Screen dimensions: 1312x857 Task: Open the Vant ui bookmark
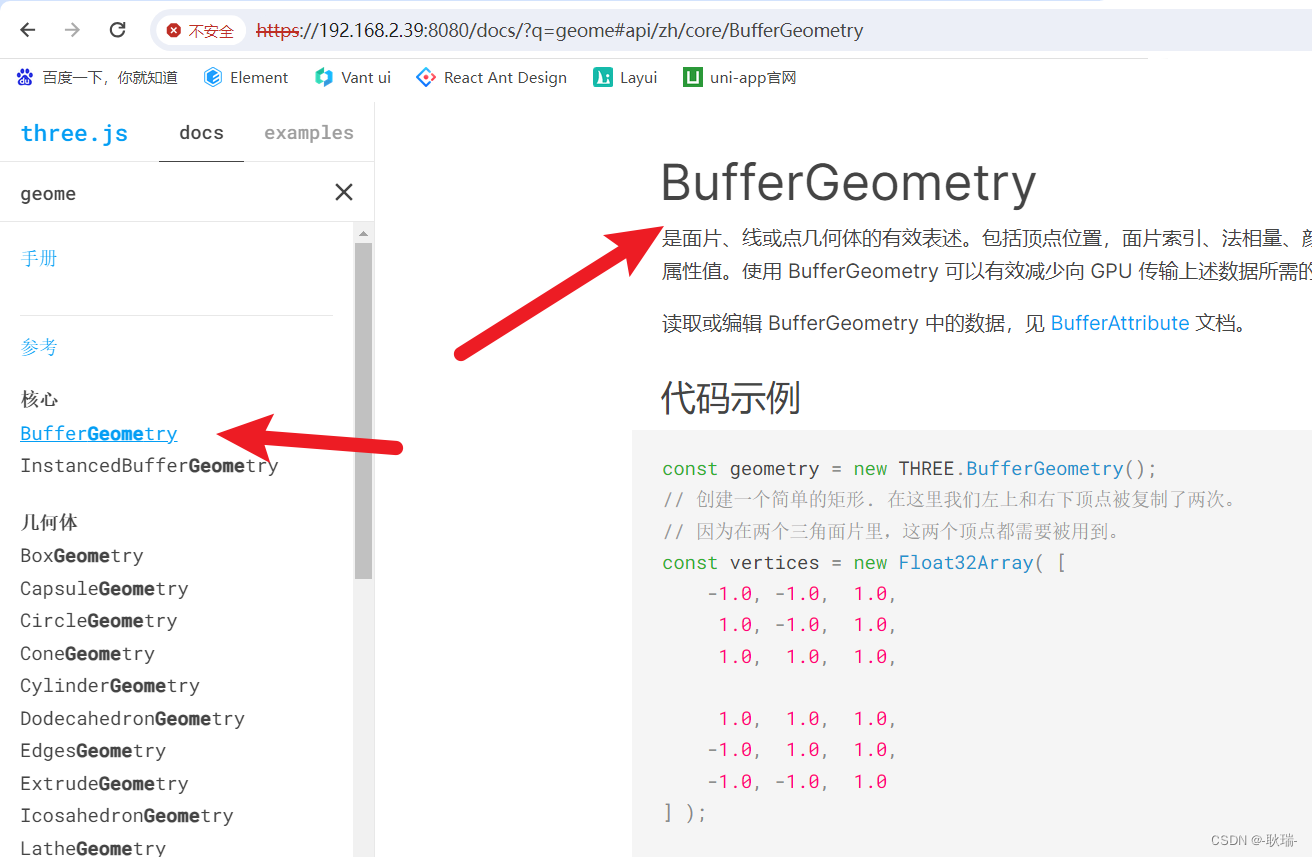point(352,77)
